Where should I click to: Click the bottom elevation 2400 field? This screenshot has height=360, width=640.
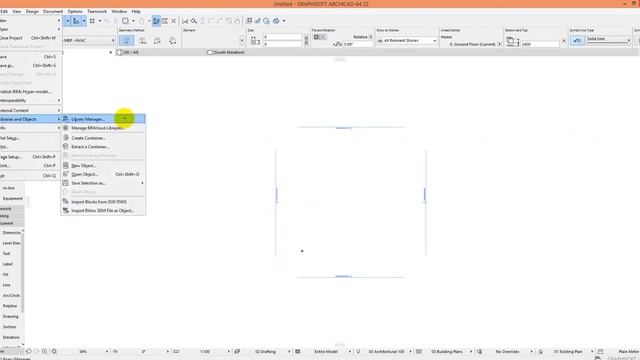[540, 44]
